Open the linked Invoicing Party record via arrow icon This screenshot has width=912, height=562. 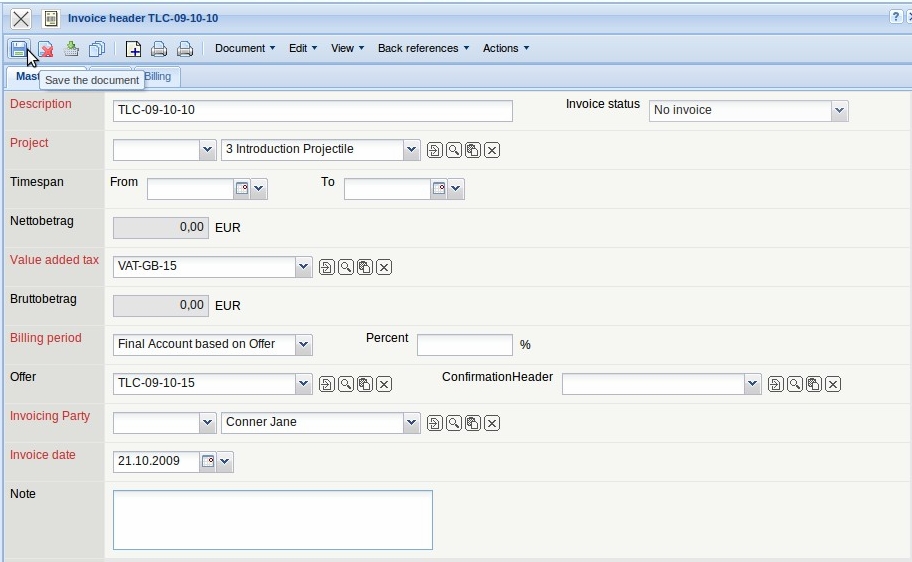tap(434, 423)
